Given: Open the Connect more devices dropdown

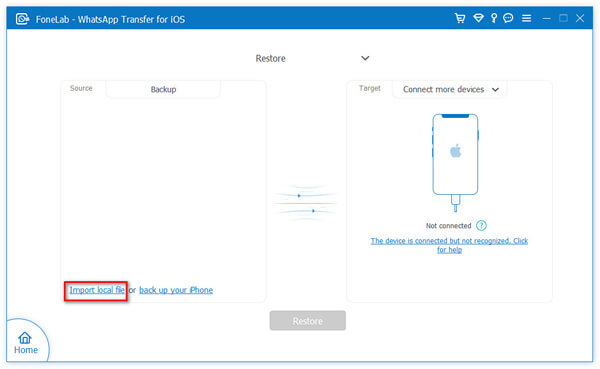Looking at the screenshot, I should click(x=450, y=90).
